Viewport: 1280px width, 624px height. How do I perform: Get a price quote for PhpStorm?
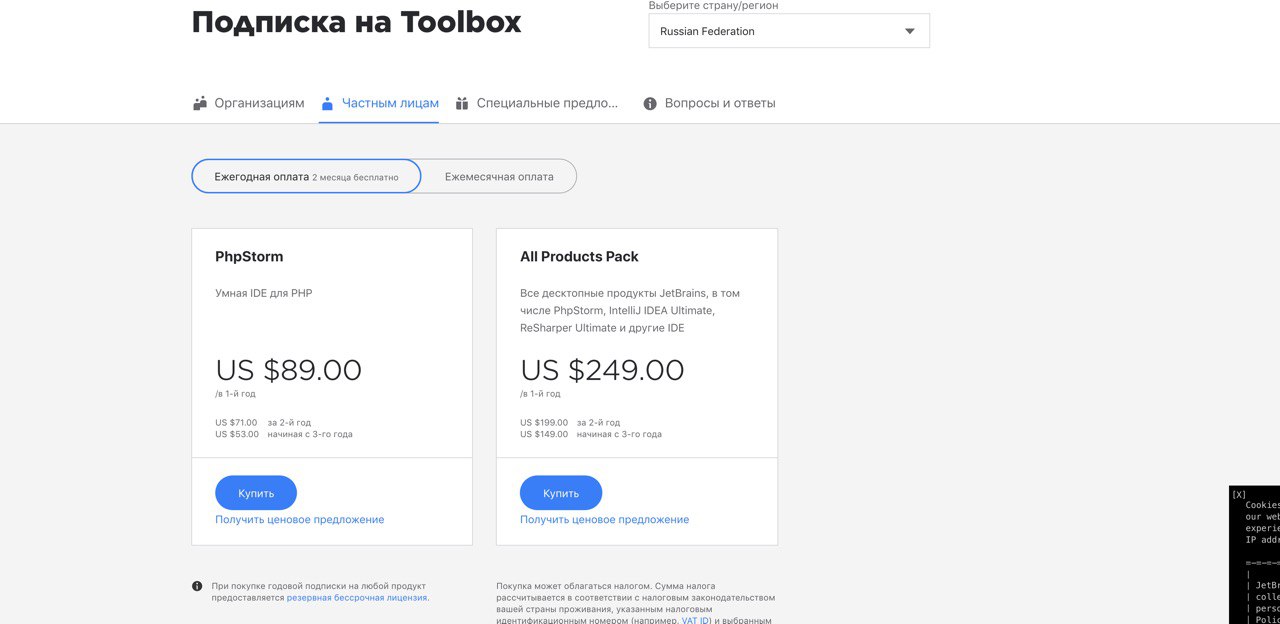(300, 520)
